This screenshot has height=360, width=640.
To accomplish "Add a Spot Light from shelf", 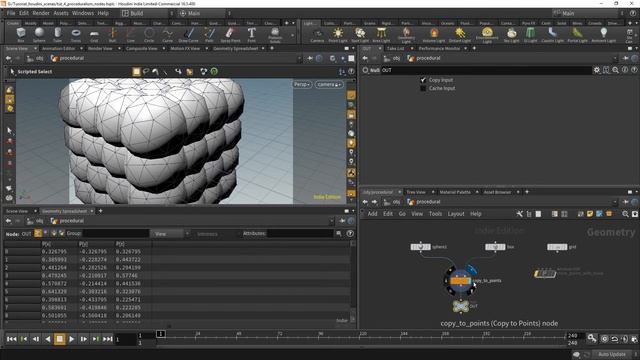I will click(x=360, y=35).
